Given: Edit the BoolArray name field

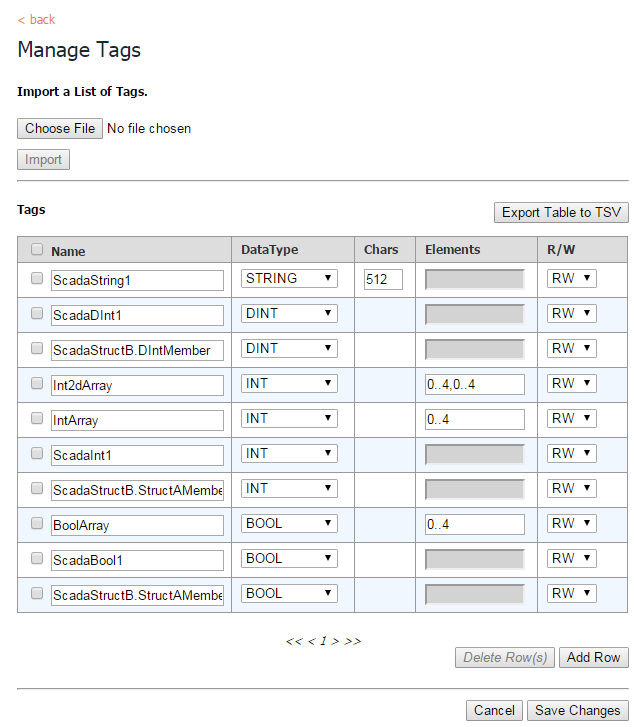Looking at the screenshot, I should point(137,525).
